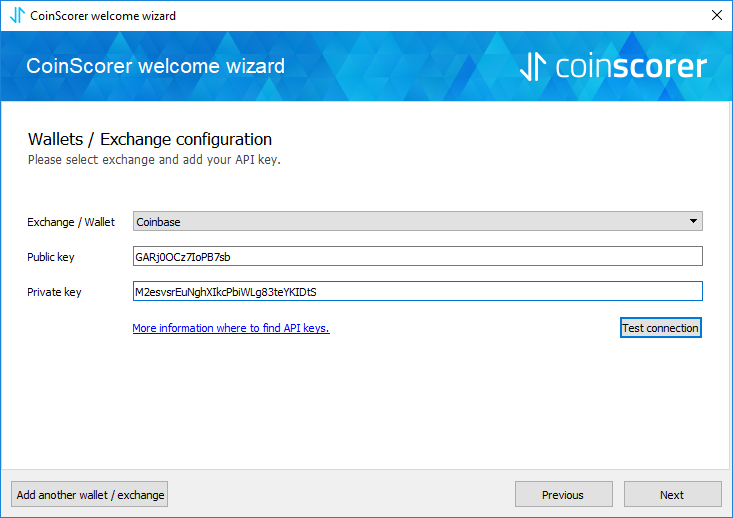Screen dimensions: 733x518
Task: Click the coinscorer arrows logo in banner
Action: 533,66
